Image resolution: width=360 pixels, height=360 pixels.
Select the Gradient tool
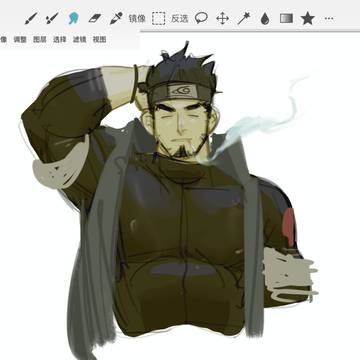point(286,18)
